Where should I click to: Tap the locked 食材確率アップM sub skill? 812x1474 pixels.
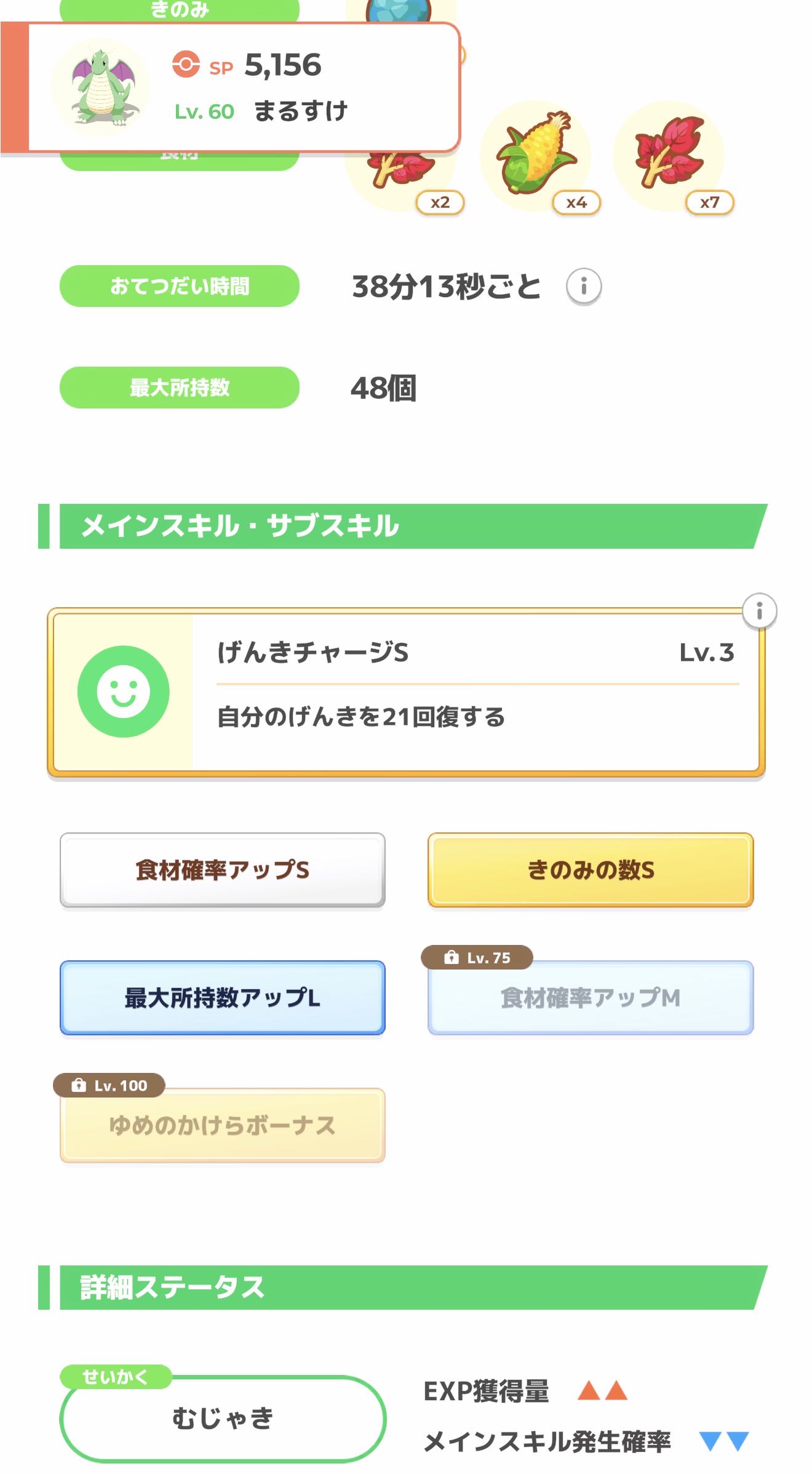pos(591,998)
